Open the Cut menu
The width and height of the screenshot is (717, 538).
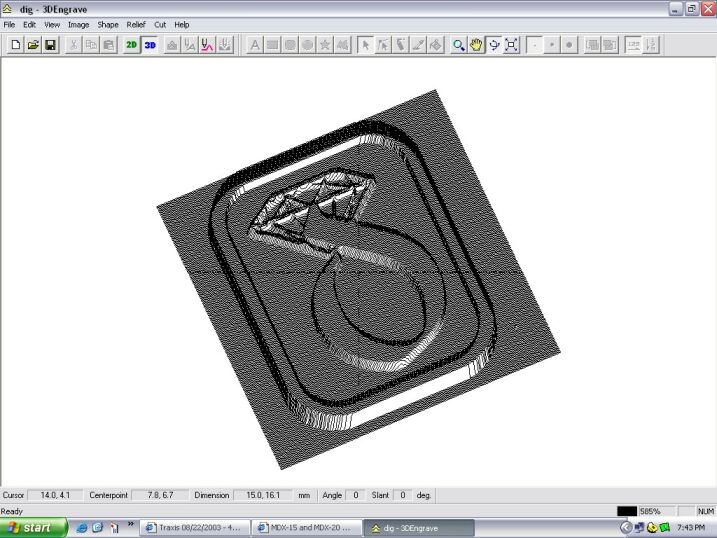pyautogui.click(x=160, y=24)
